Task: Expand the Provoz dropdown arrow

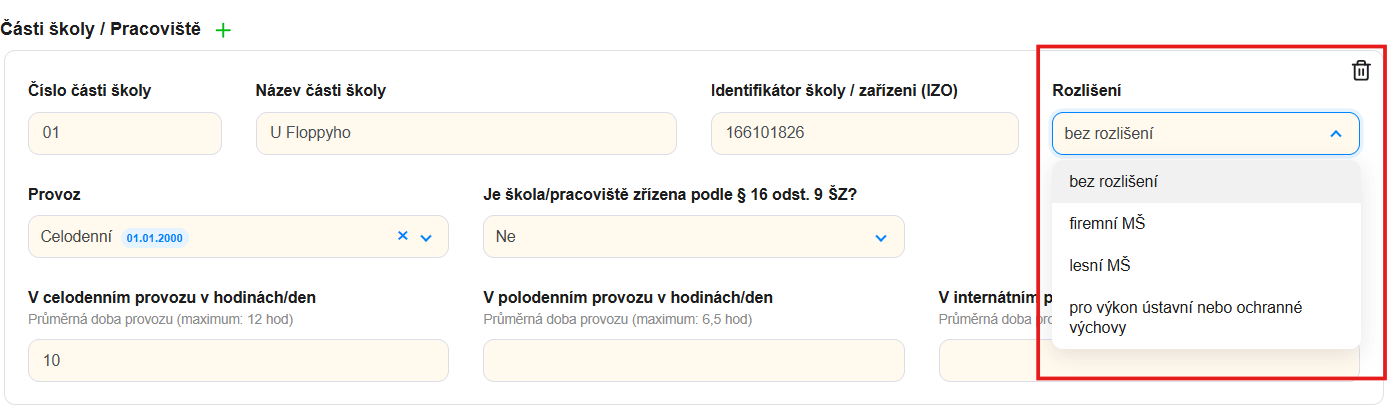Action: pyautogui.click(x=426, y=237)
